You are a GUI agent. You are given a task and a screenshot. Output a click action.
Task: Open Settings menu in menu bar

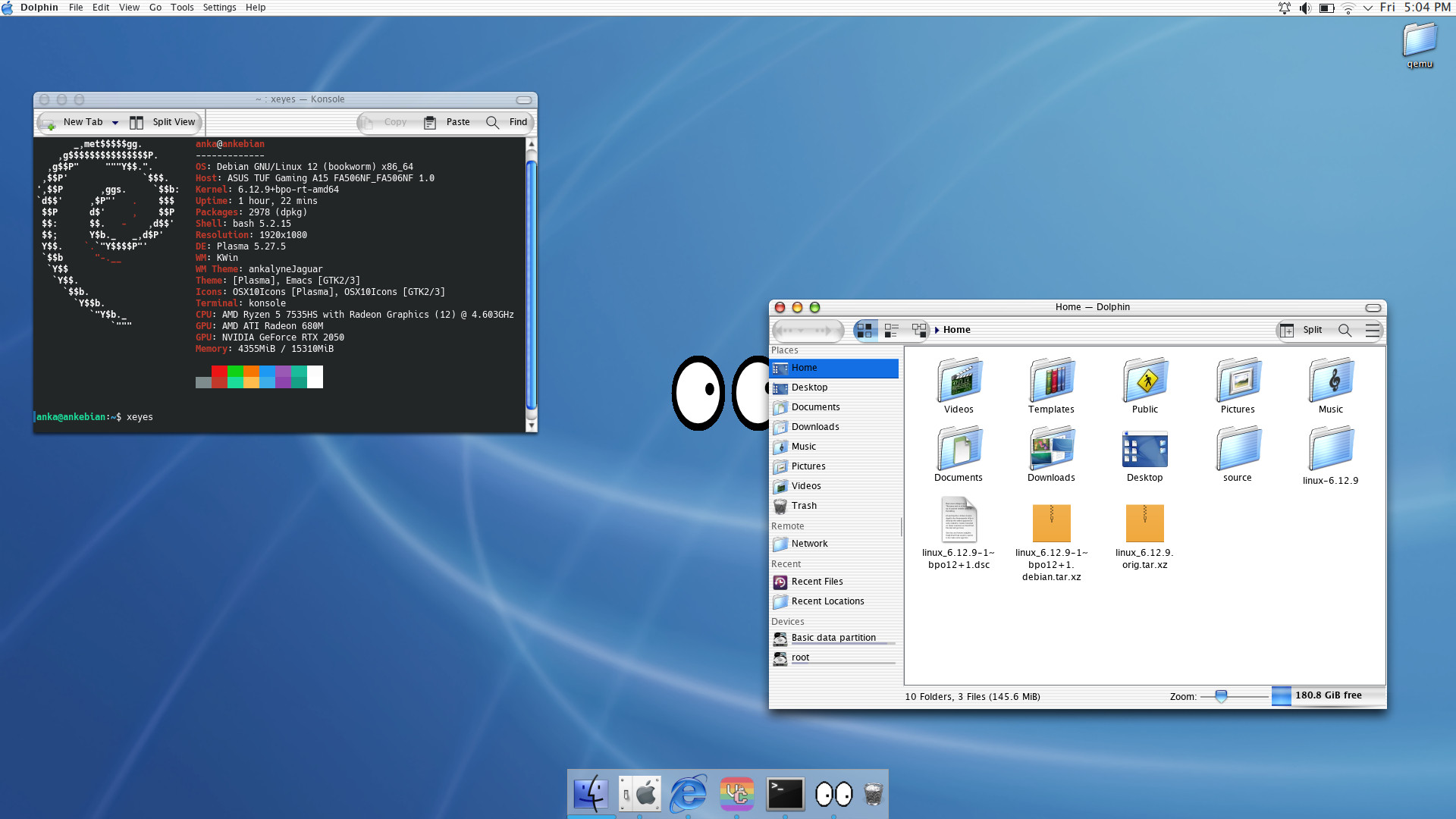(219, 8)
